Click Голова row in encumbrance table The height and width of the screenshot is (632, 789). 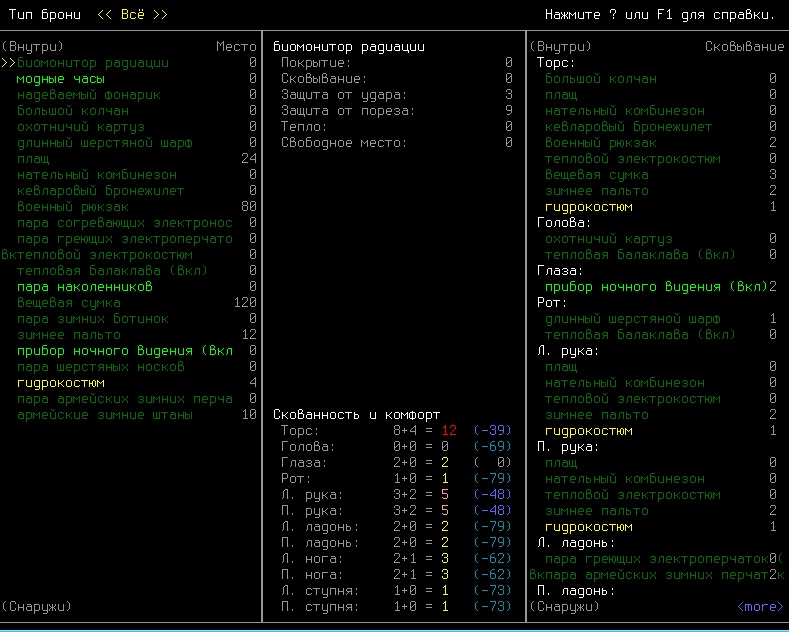pos(396,447)
